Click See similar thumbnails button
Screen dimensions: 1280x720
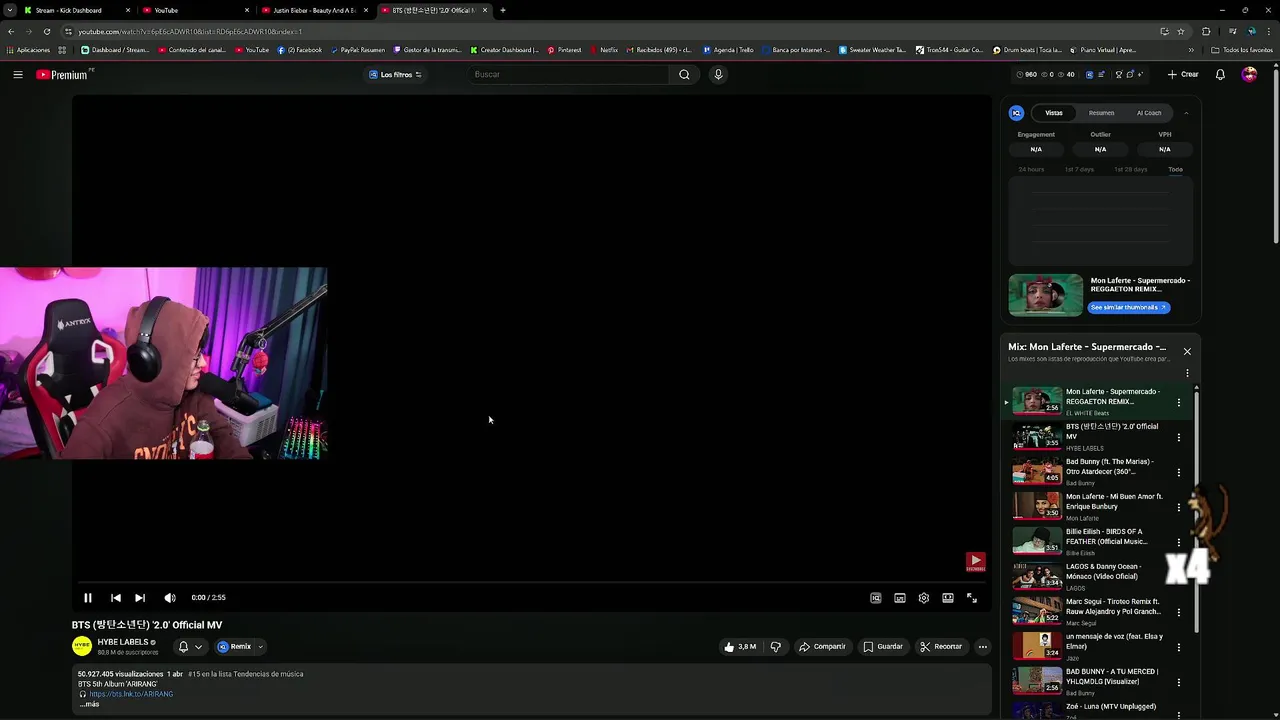tap(1129, 307)
